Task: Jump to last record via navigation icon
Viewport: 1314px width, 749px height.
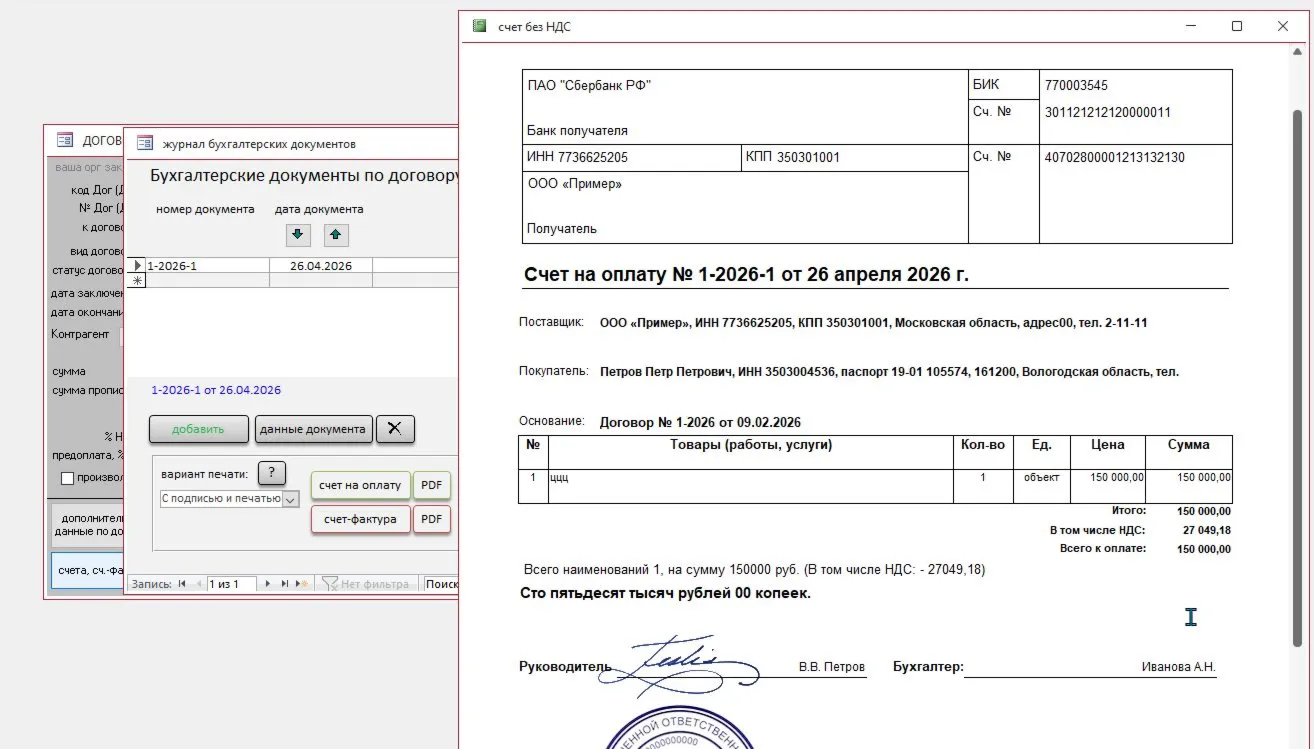Action: pyautogui.click(x=285, y=583)
